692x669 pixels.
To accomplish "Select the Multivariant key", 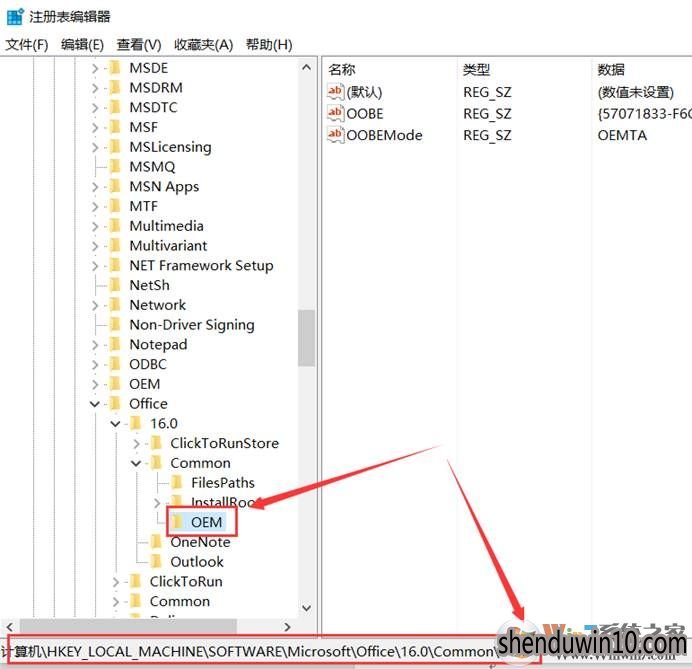I will click(169, 246).
